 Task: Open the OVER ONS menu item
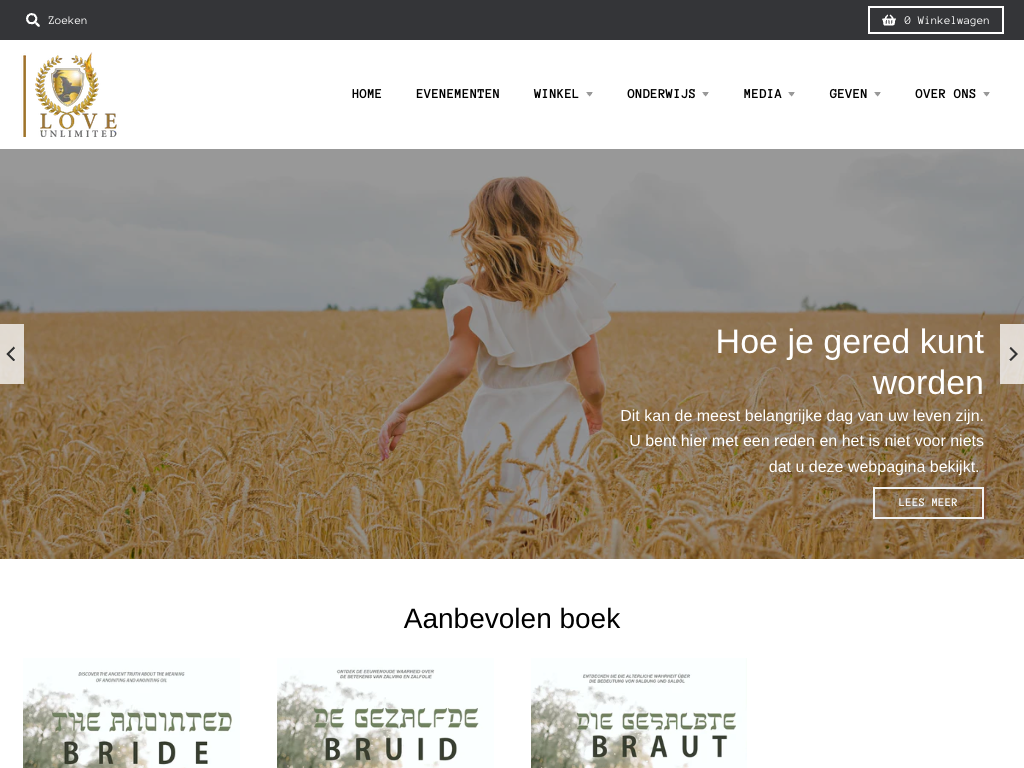(x=945, y=94)
